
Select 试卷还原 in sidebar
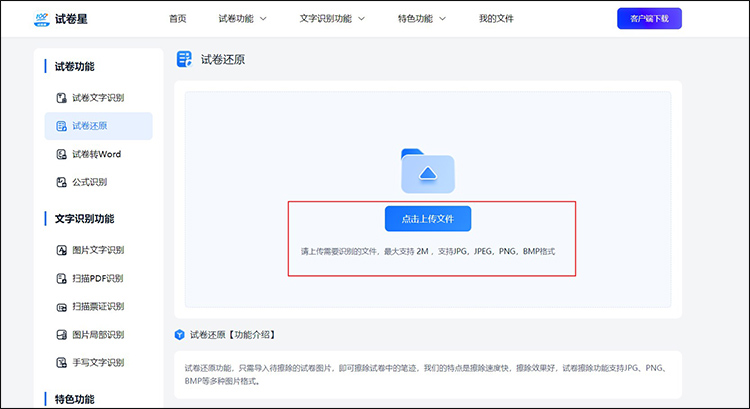click(x=99, y=126)
